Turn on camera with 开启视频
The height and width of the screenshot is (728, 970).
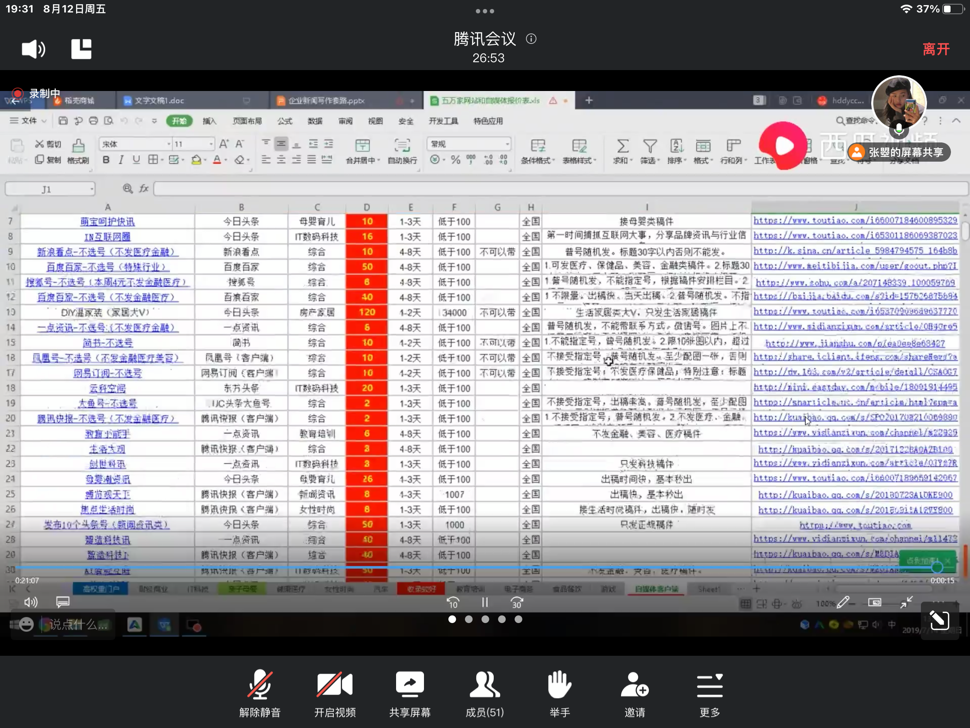[335, 693]
